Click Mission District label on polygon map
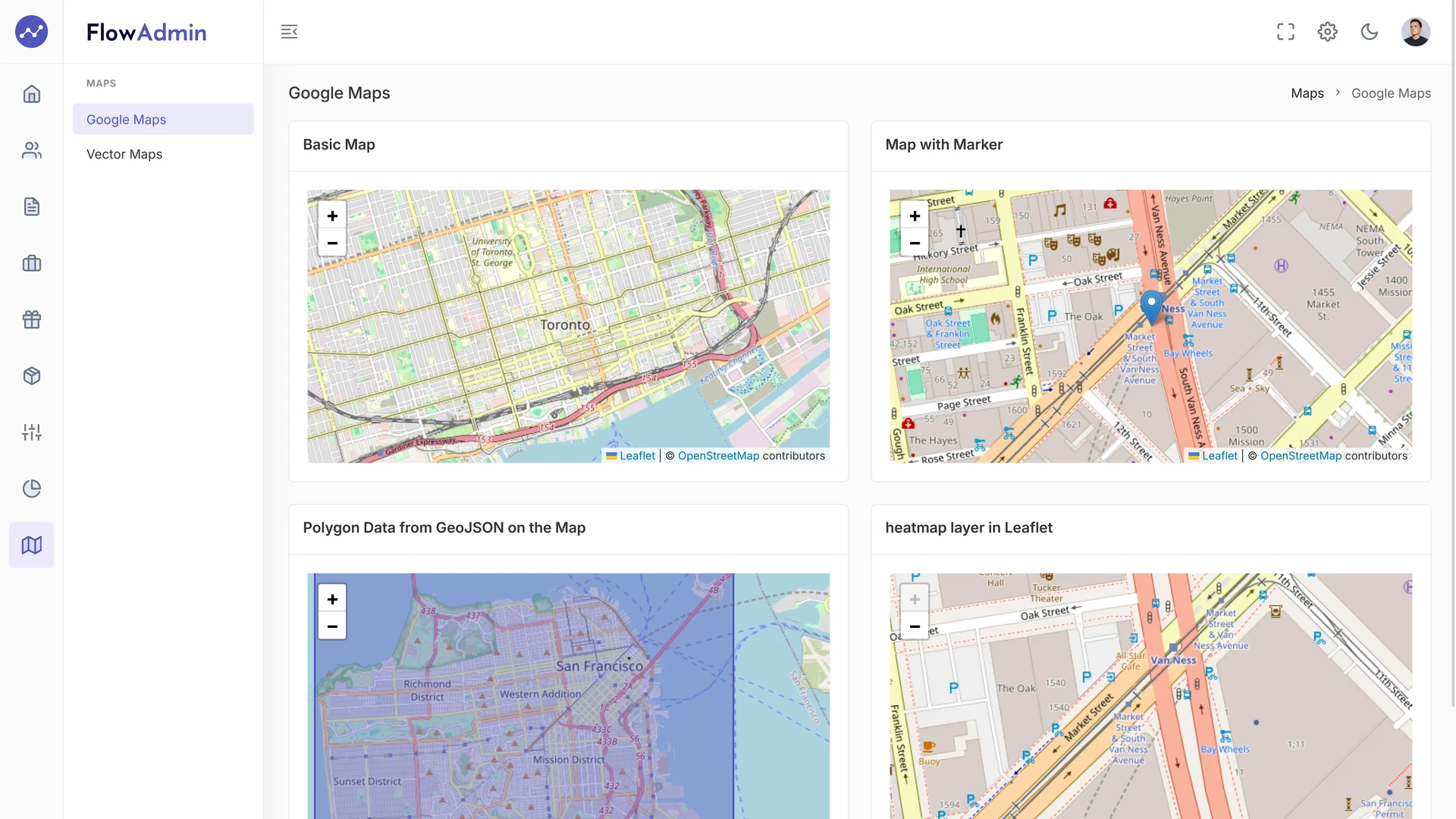The height and width of the screenshot is (819, 1456). coord(569,759)
